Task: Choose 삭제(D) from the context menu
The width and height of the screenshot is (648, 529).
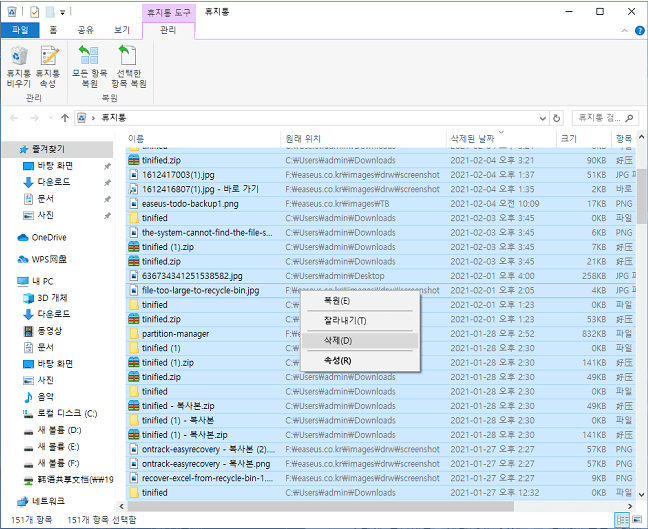Action: point(359,341)
